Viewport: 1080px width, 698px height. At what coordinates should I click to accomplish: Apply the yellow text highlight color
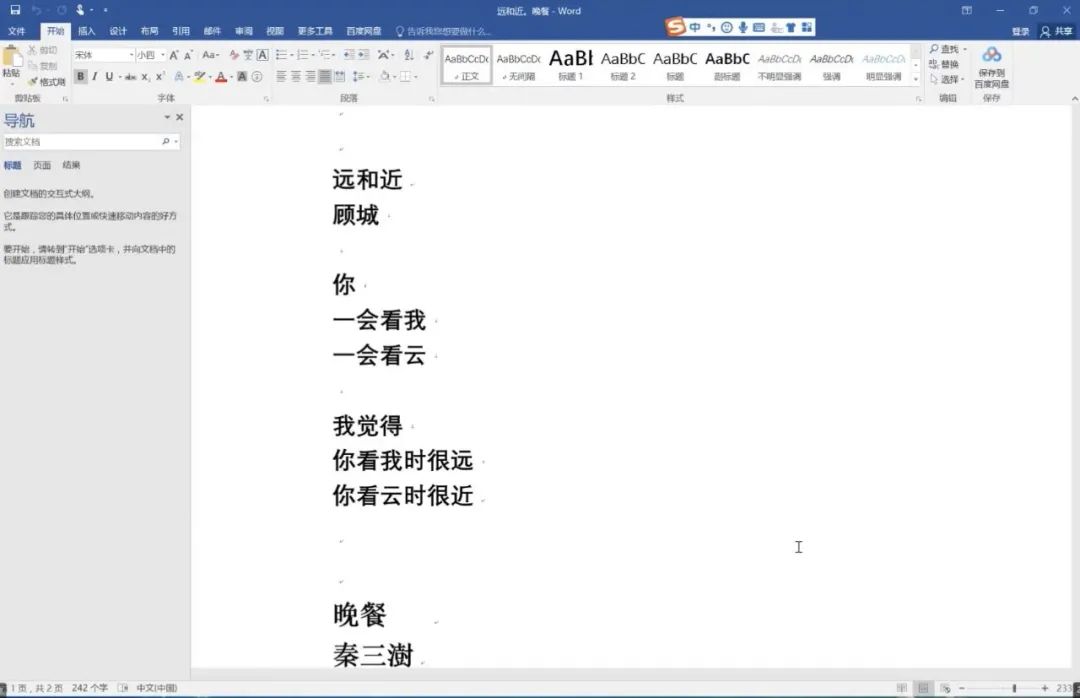tap(199, 76)
